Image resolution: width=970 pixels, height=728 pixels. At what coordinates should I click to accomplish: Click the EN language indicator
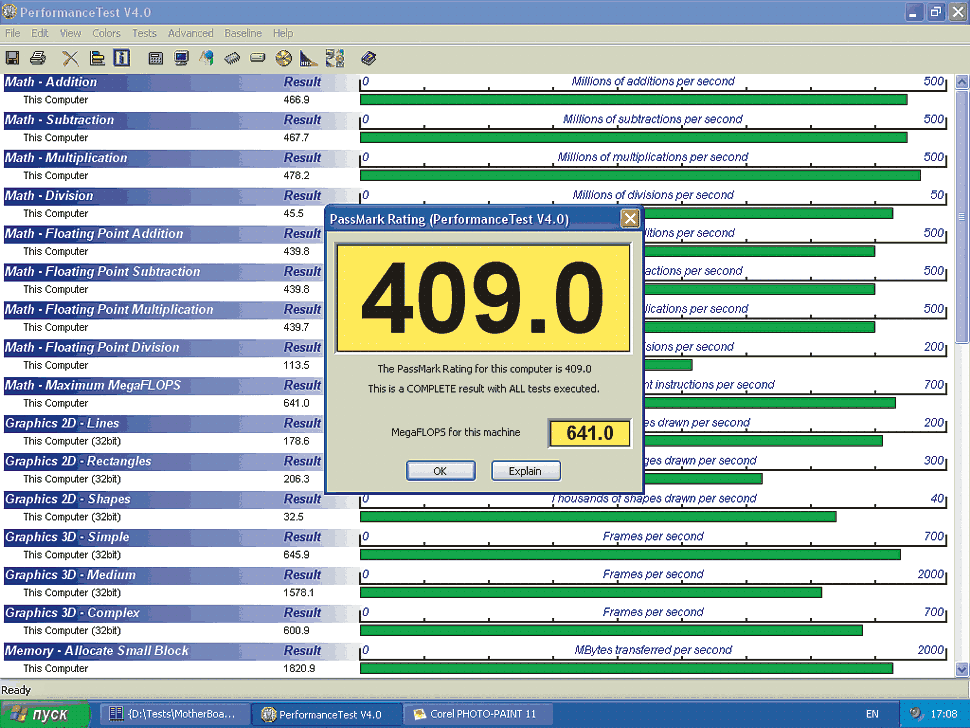coord(872,714)
